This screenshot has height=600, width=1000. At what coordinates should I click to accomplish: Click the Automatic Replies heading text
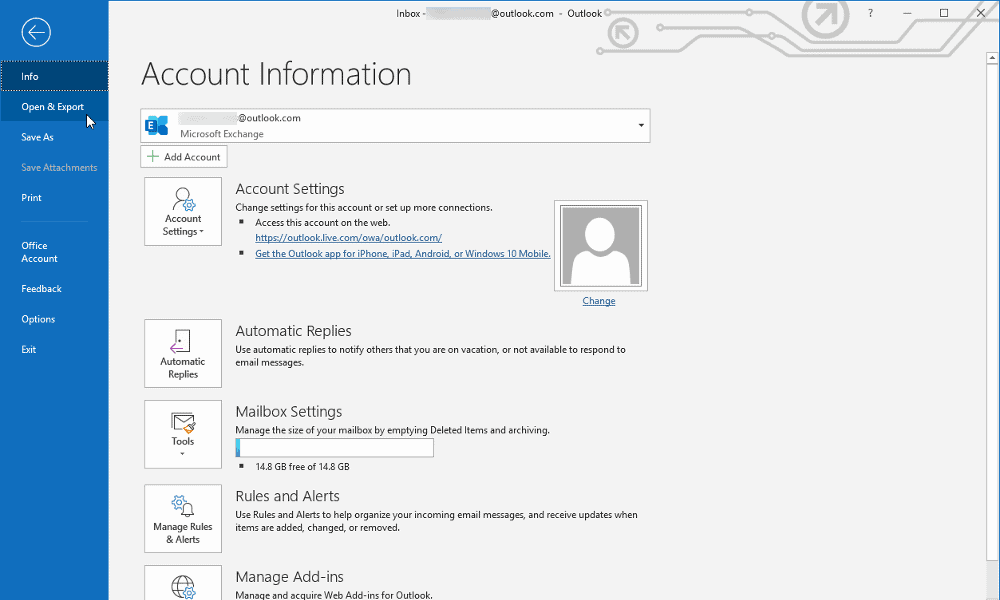click(x=293, y=331)
